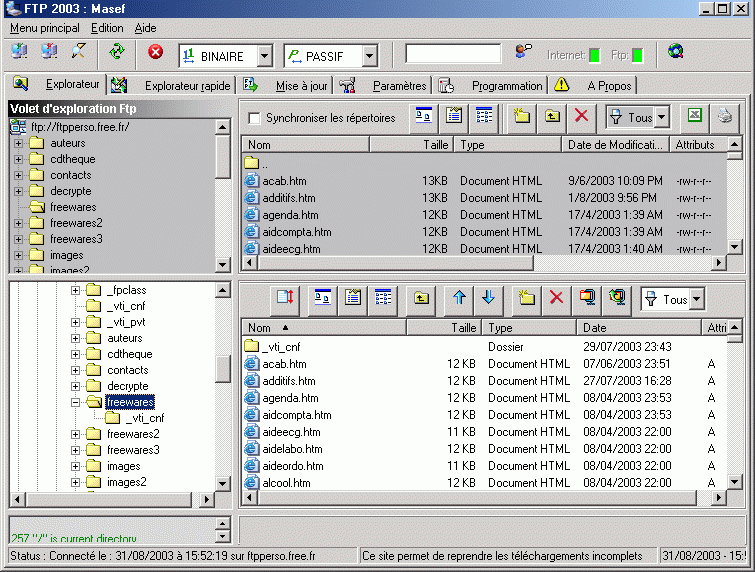Open the Tous filter dropdown in FTP pane
The width and height of the screenshot is (755, 572).
662,117
